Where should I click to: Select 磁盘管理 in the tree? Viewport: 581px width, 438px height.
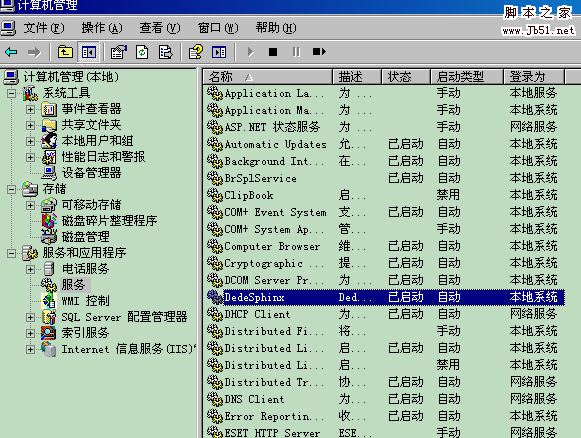[85, 237]
